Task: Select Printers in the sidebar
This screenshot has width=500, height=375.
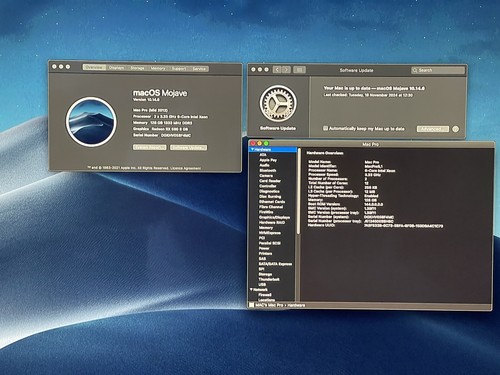Action: tap(266, 254)
